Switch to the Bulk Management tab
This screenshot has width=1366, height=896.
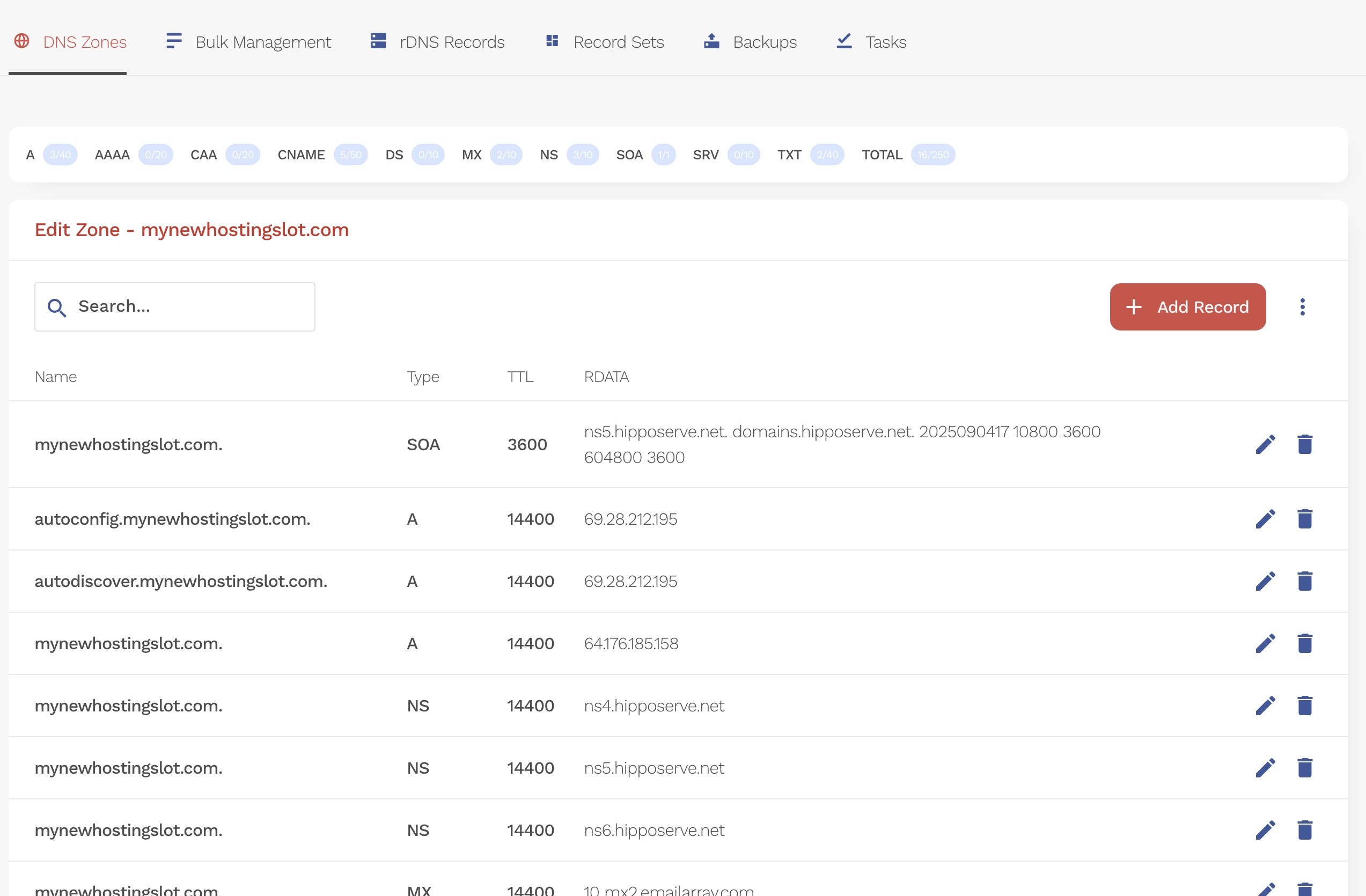(248, 42)
